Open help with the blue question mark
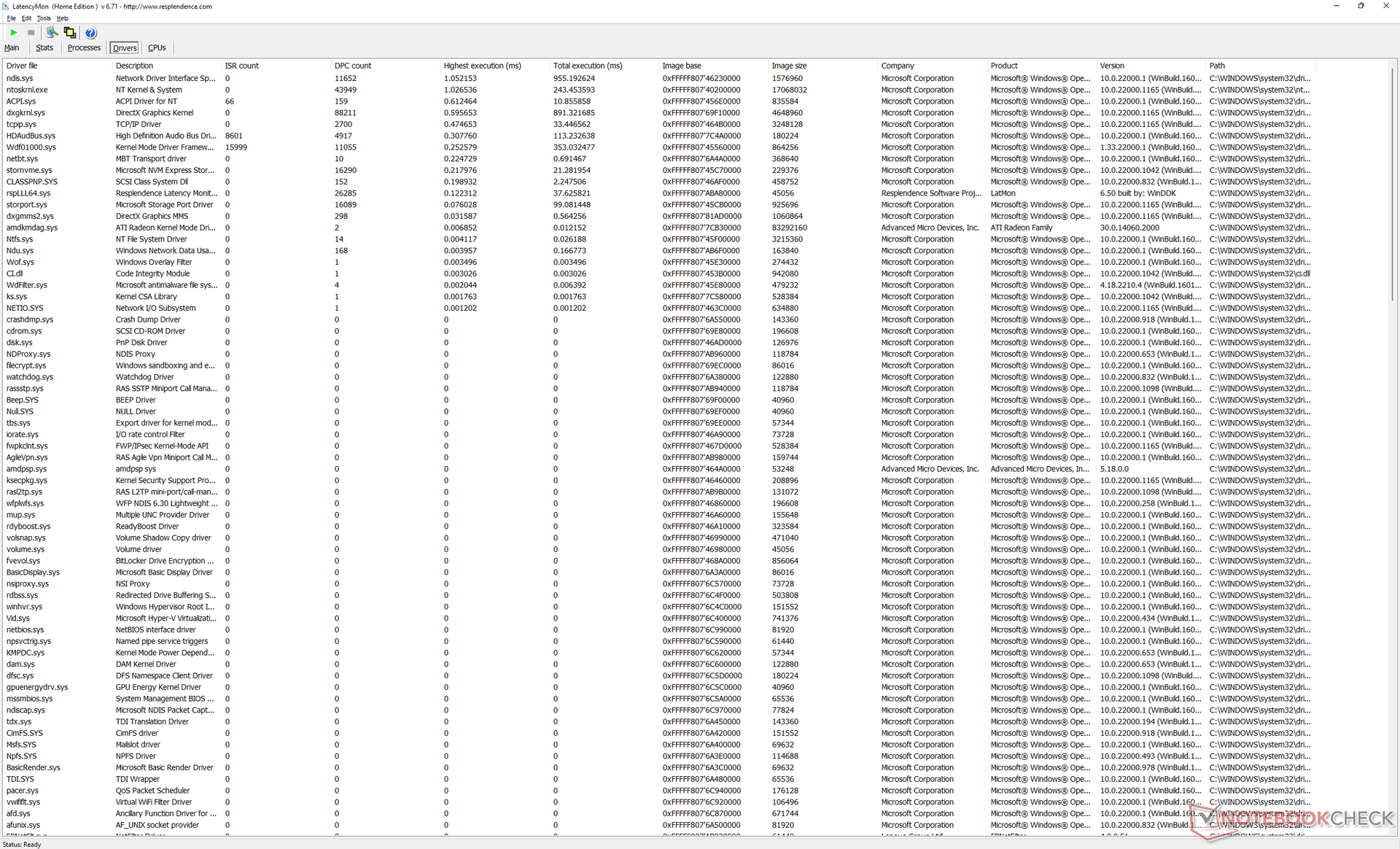This screenshot has width=1400, height=849. [90, 33]
